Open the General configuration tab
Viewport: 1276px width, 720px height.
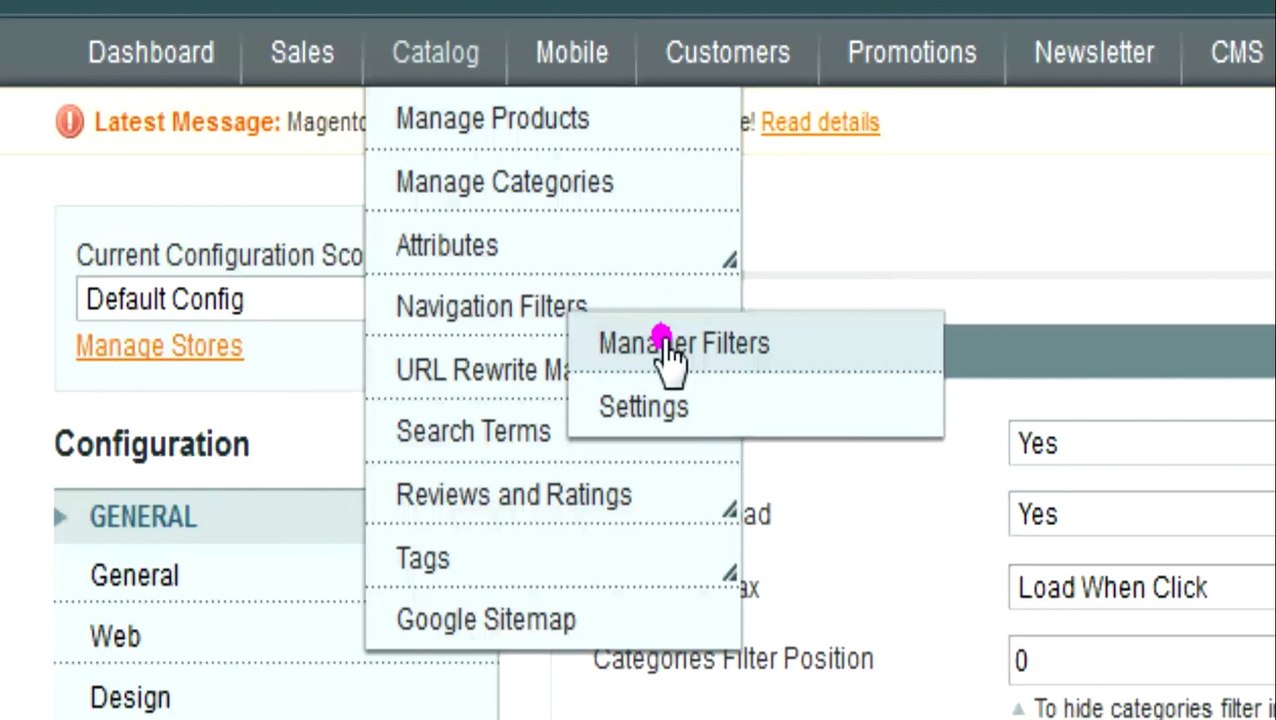(x=134, y=576)
